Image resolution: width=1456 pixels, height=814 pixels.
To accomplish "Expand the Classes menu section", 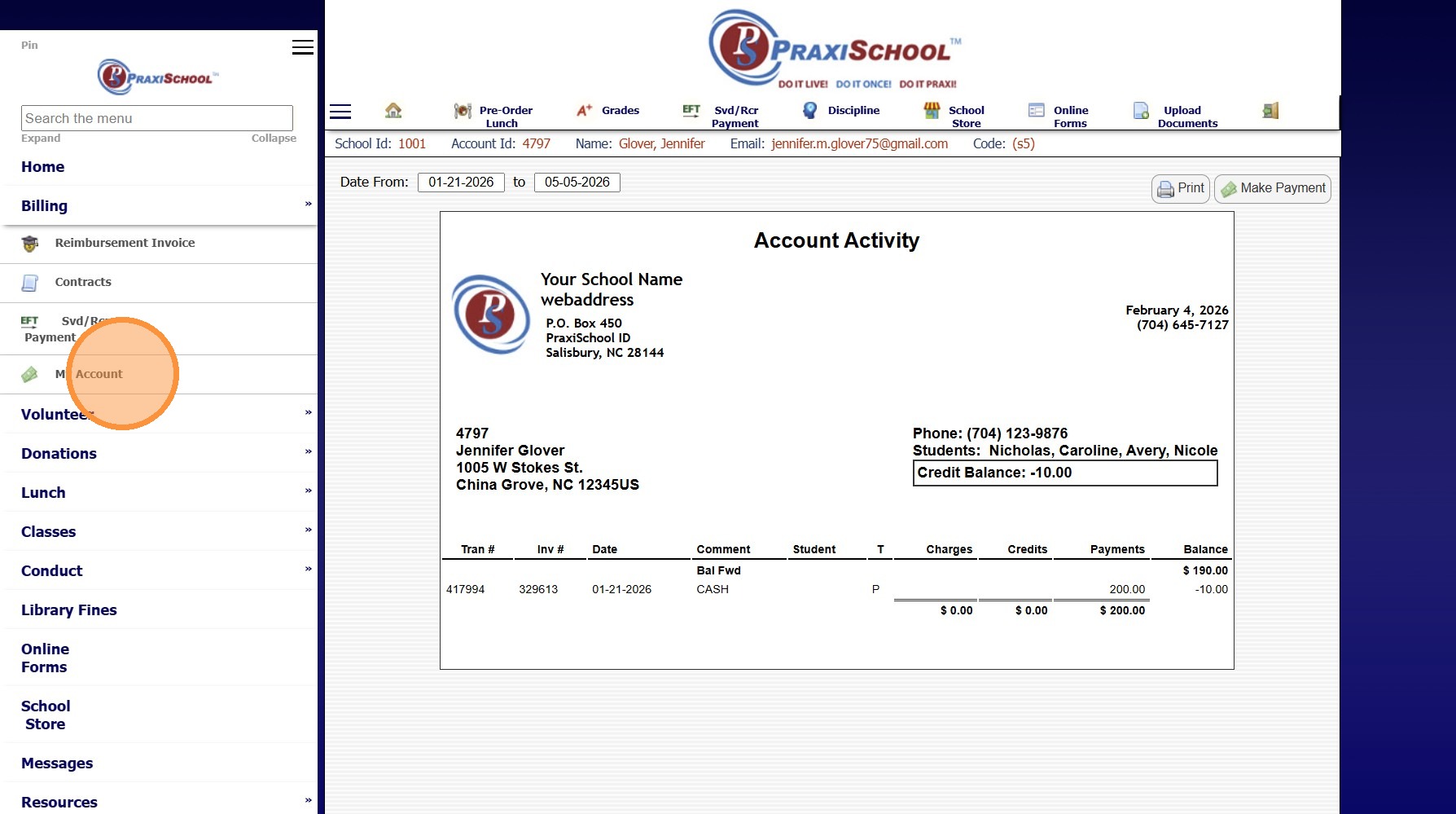I will [x=159, y=532].
